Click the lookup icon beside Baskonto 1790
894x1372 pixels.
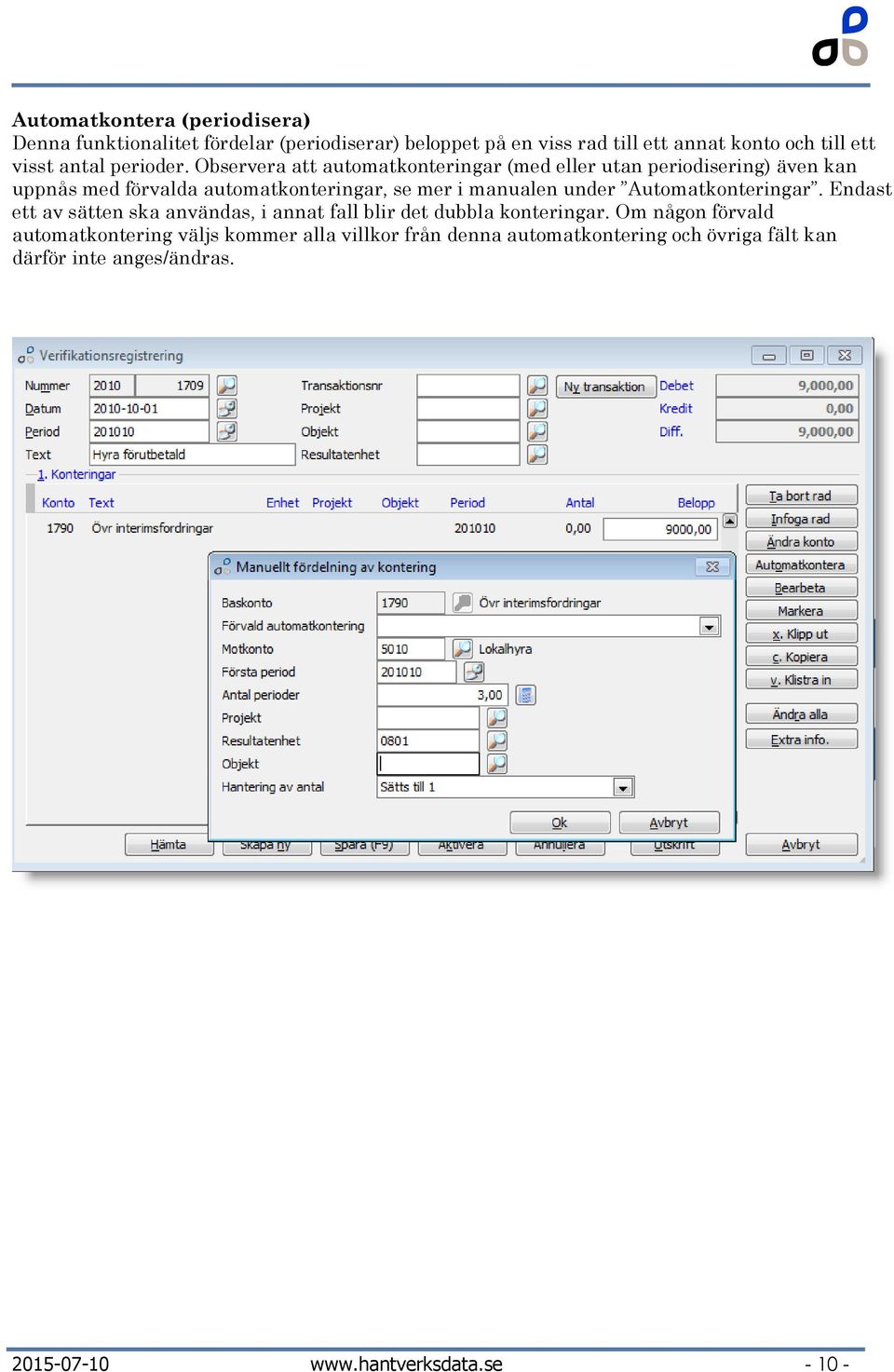(x=462, y=603)
